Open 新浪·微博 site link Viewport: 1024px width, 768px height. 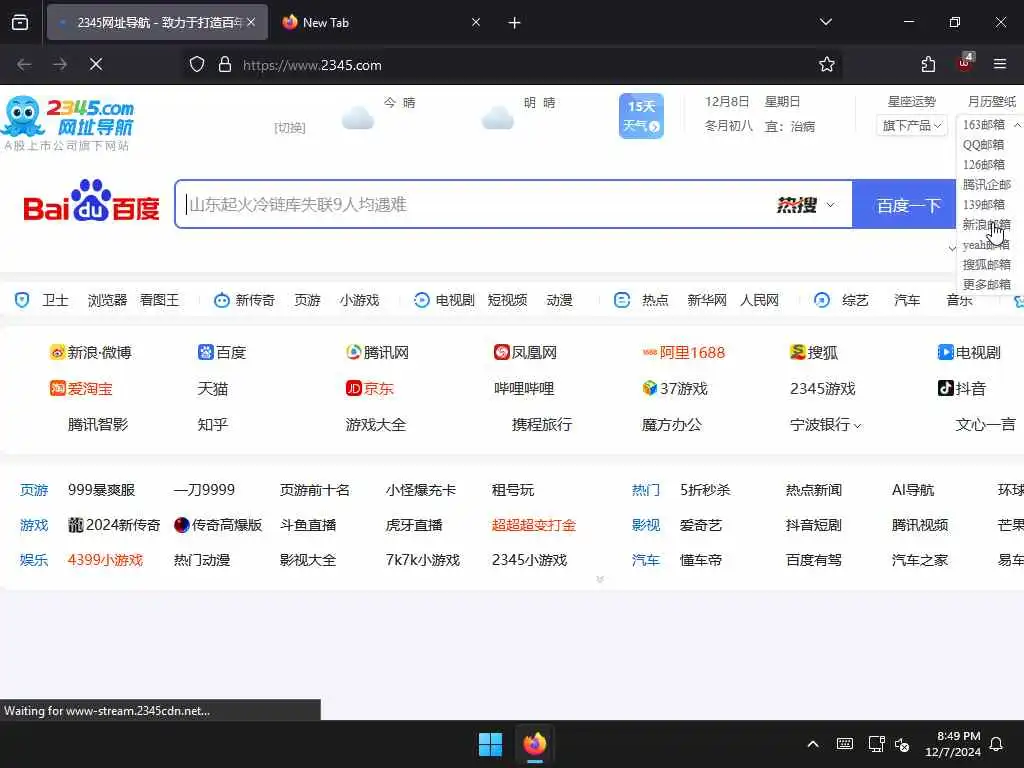pos(90,353)
